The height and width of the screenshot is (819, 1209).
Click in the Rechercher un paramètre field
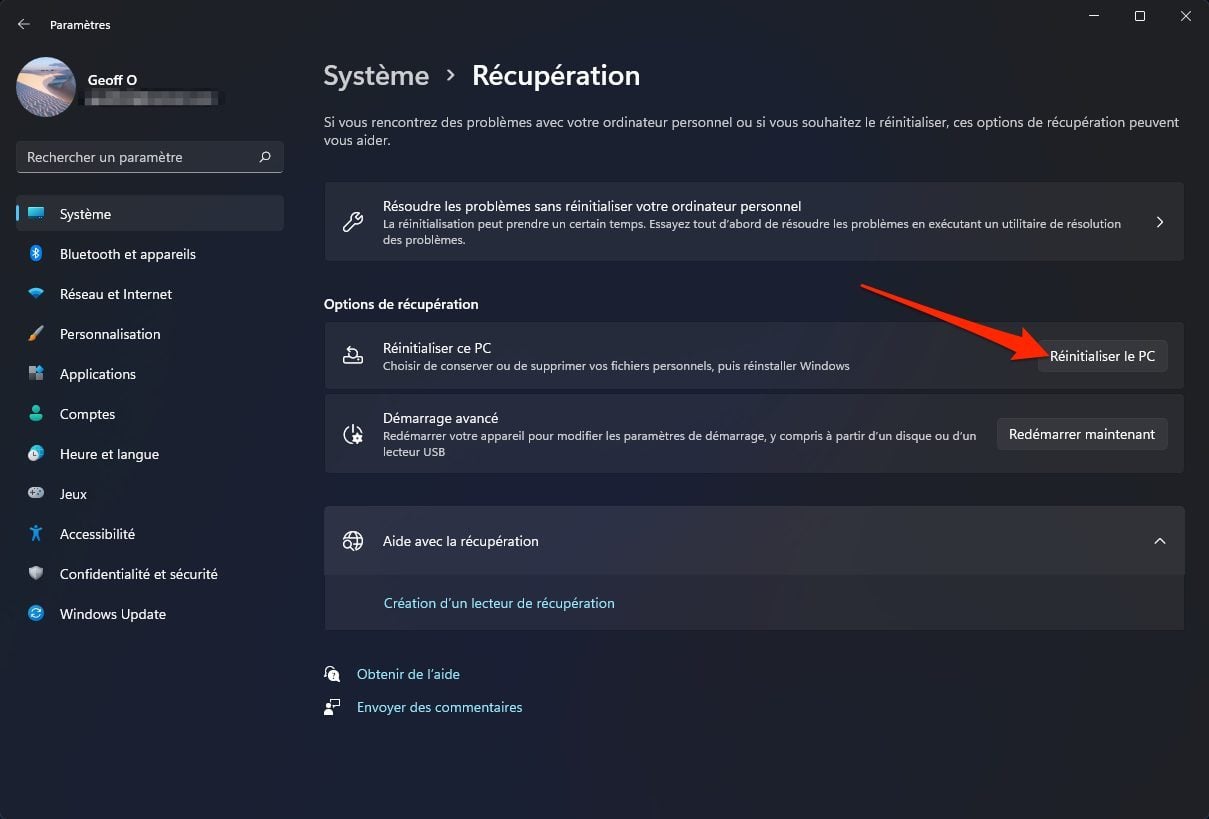click(x=150, y=157)
